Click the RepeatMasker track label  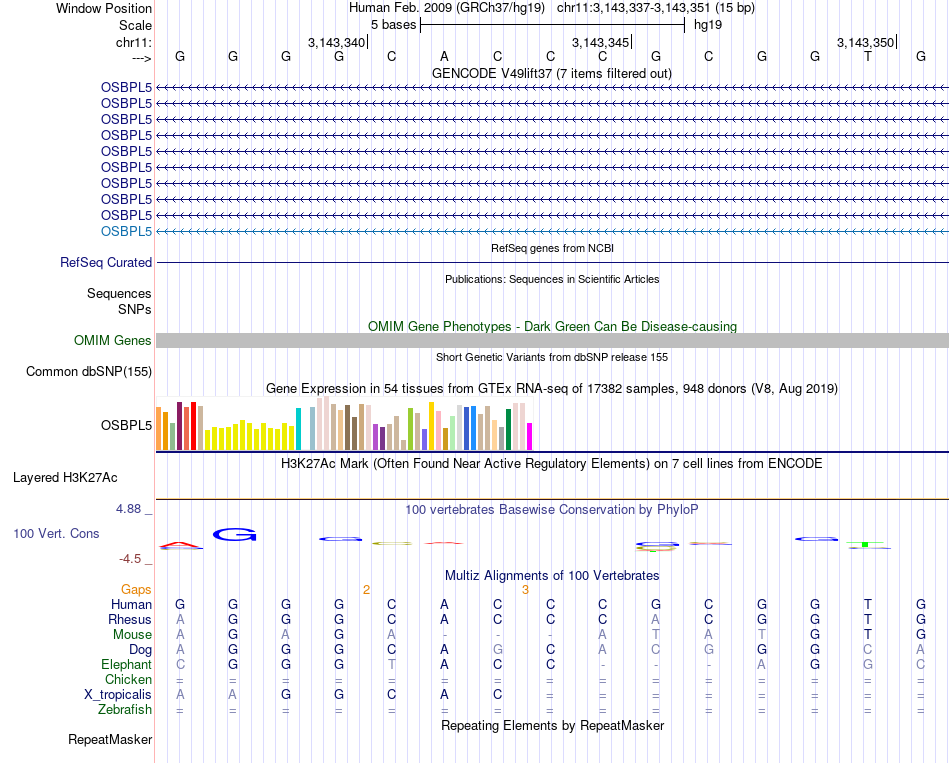(110, 739)
